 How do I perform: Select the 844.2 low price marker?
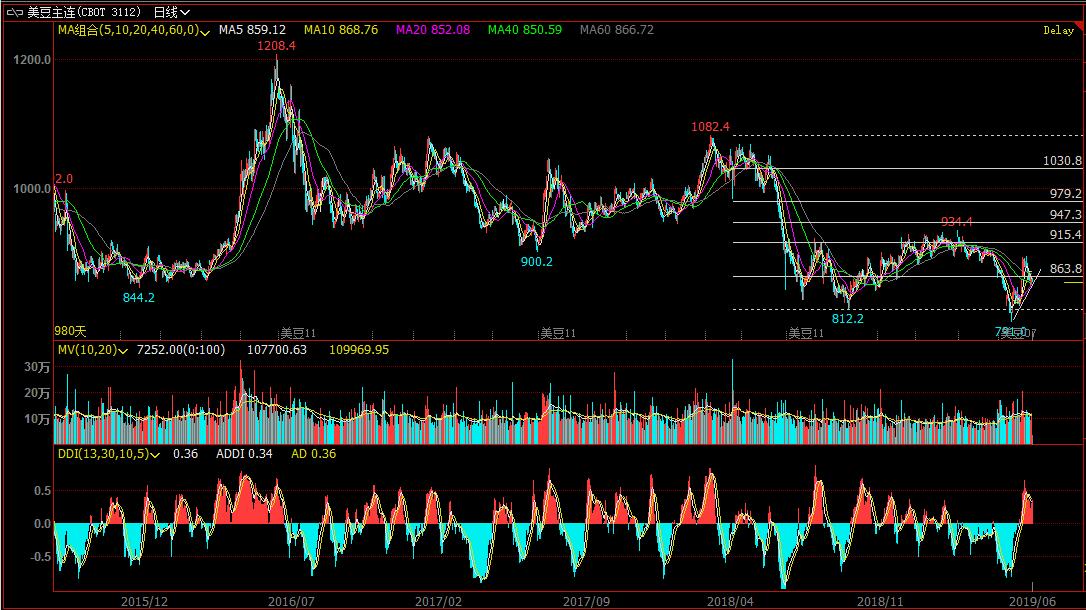pos(139,297)
